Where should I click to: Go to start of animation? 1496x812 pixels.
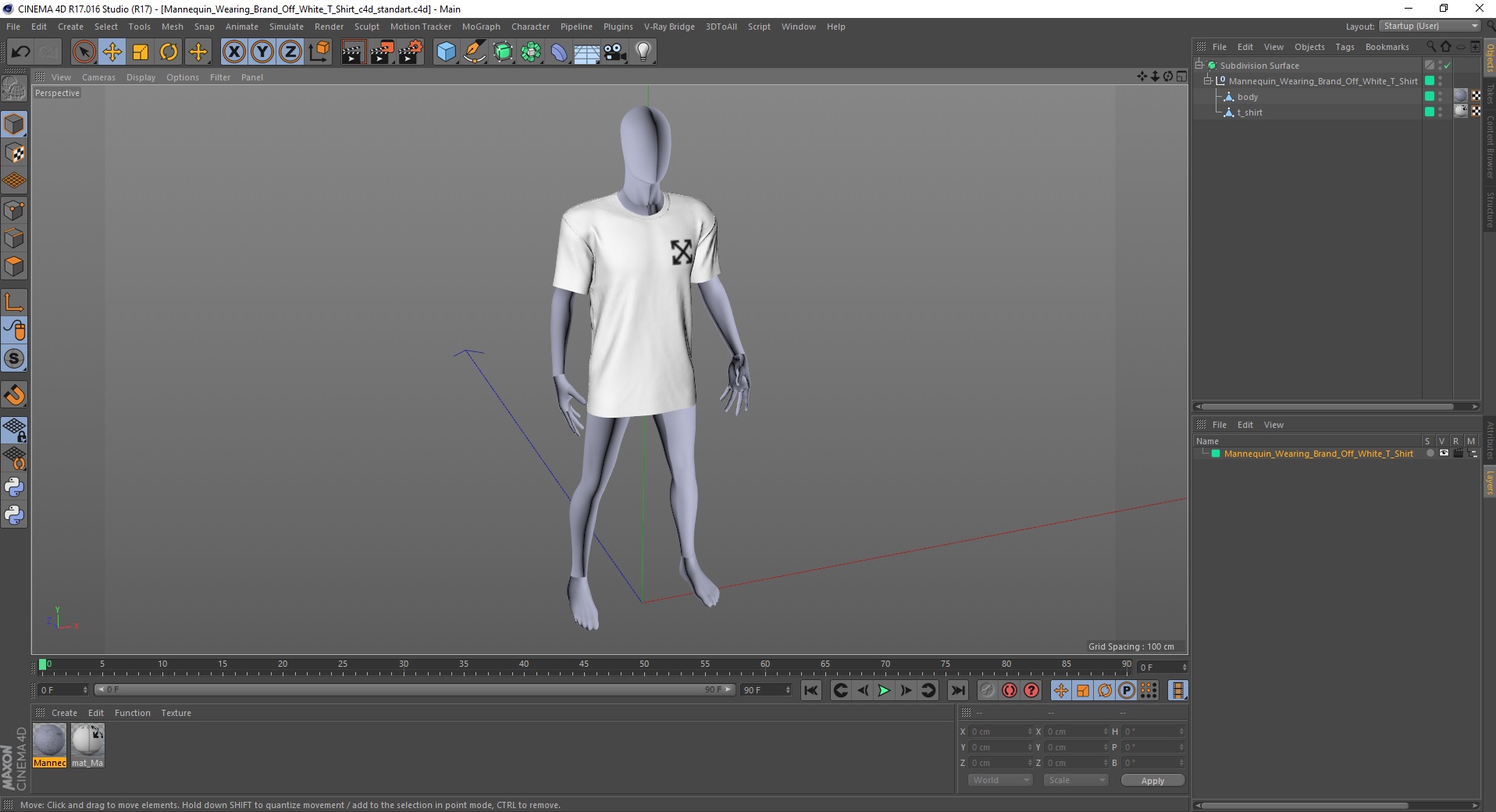[810, 690]
